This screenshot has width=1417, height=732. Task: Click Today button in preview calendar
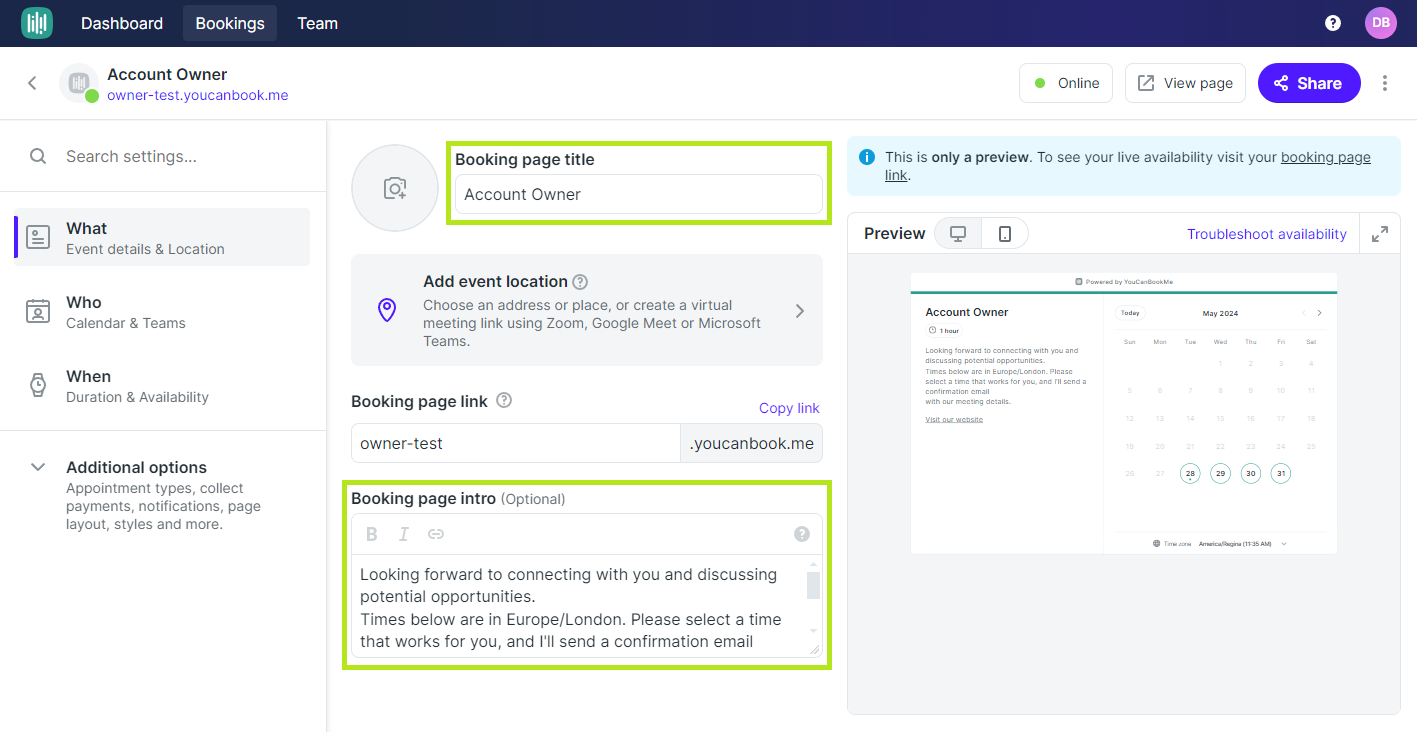pos(1130,313)
